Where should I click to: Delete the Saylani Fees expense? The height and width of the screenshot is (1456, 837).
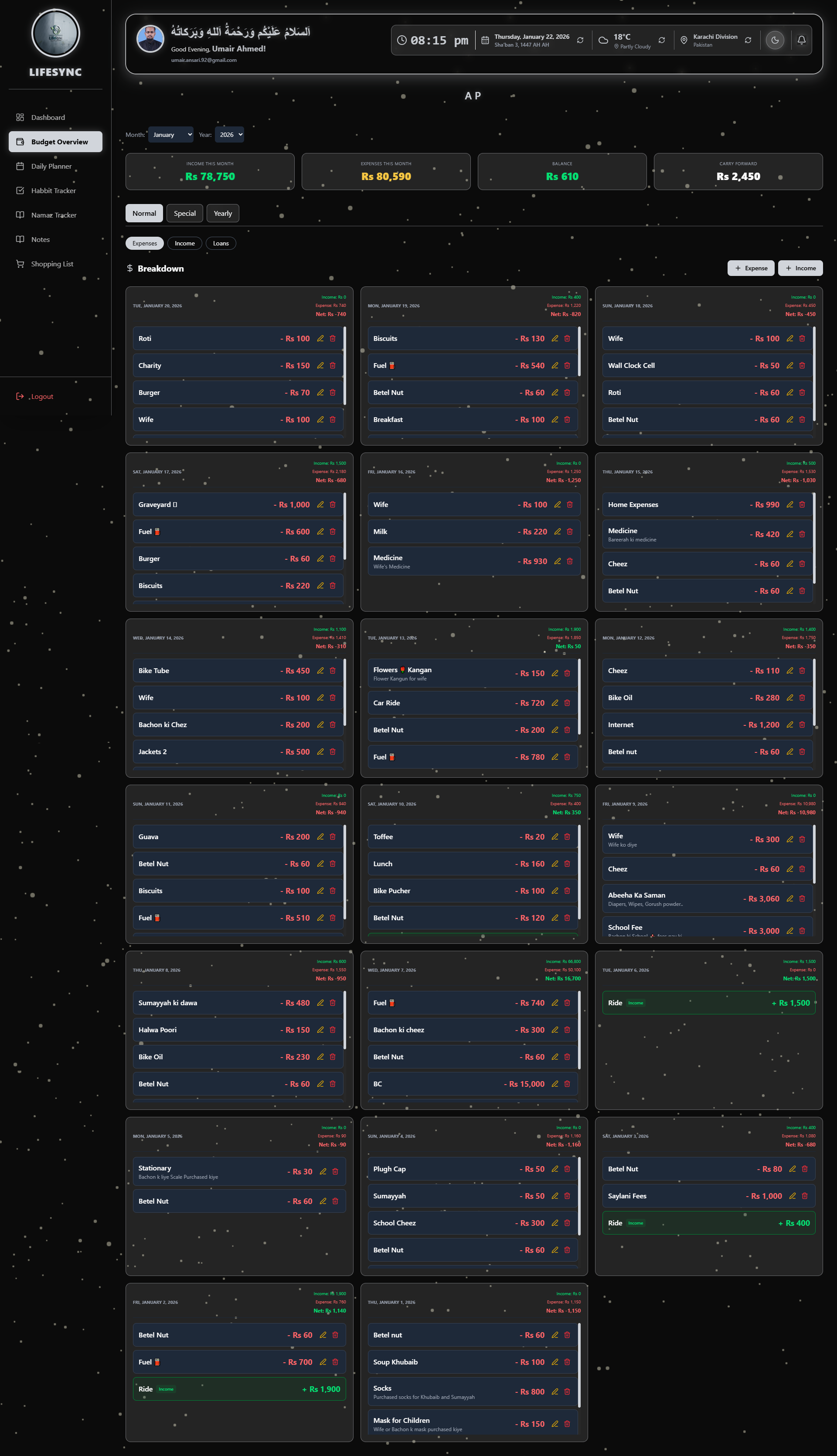[804, 1196]
